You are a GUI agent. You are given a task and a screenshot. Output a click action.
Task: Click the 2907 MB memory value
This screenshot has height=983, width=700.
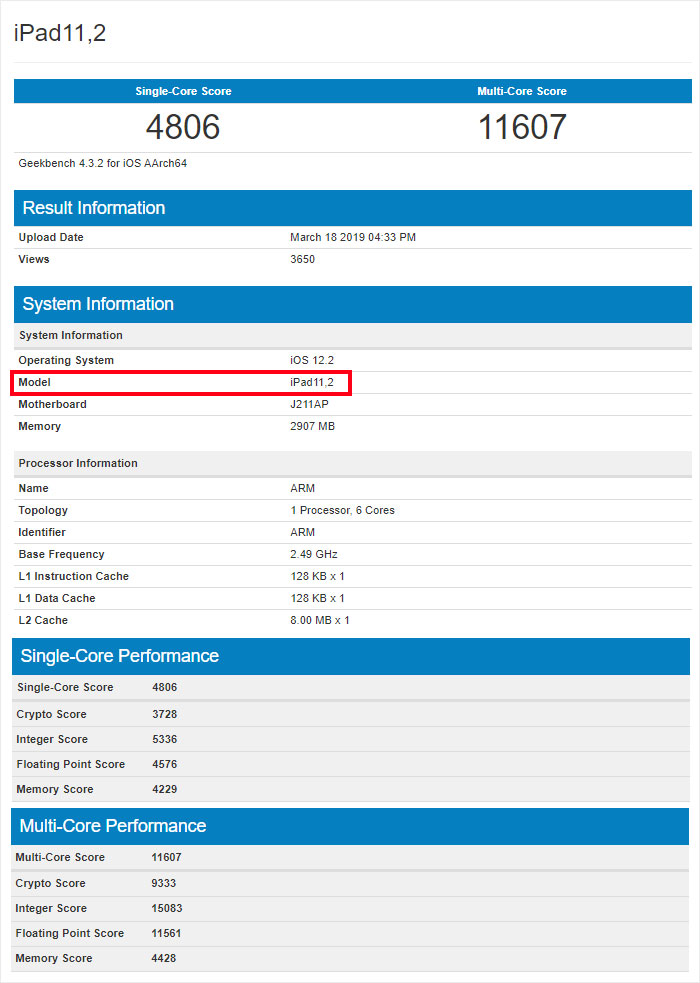coord(312,426)
